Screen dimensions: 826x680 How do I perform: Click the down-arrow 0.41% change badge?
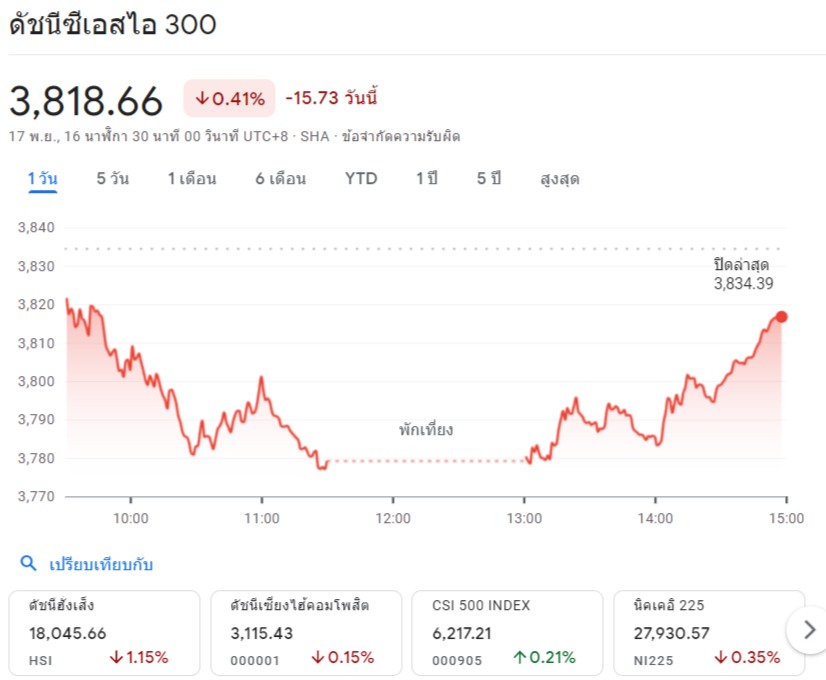coord(229,98)
